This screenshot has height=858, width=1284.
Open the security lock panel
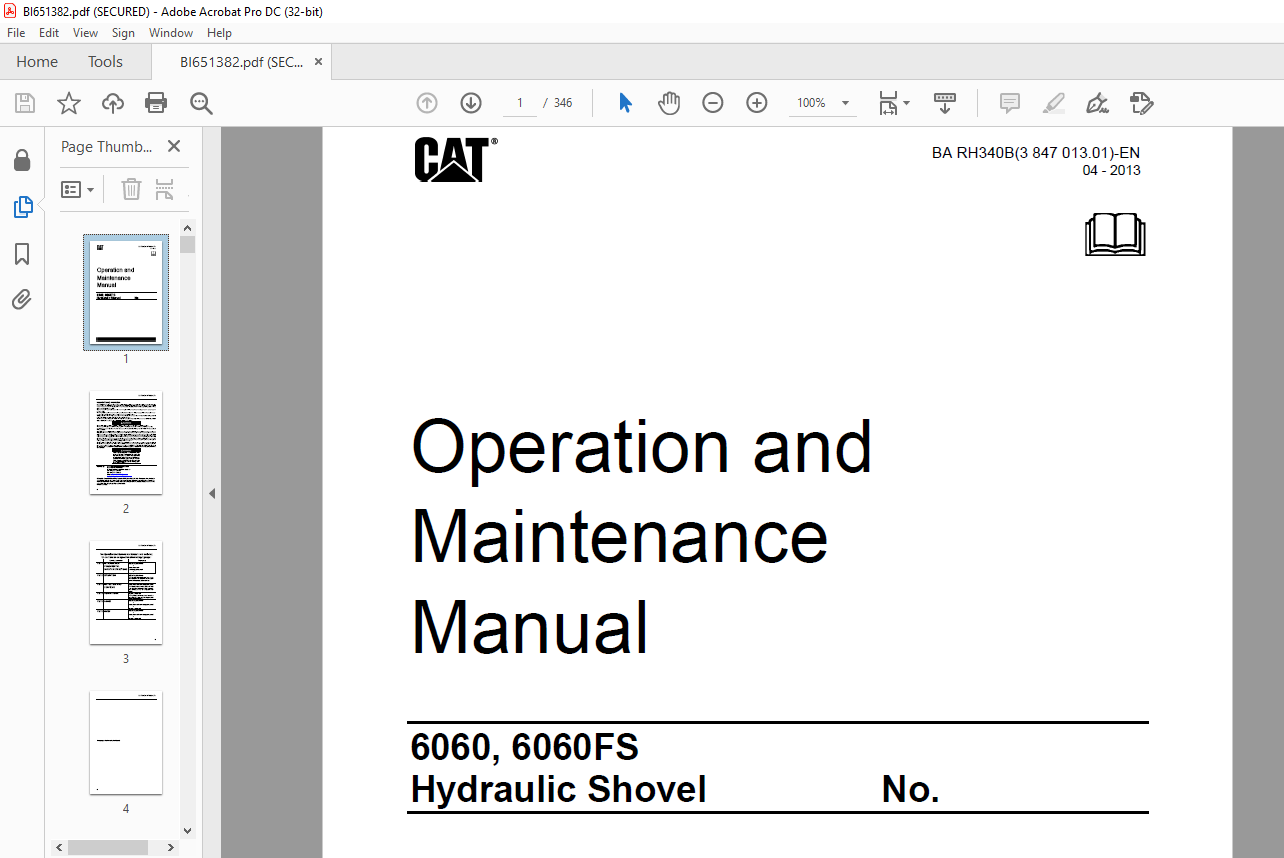tap(22, 160)
